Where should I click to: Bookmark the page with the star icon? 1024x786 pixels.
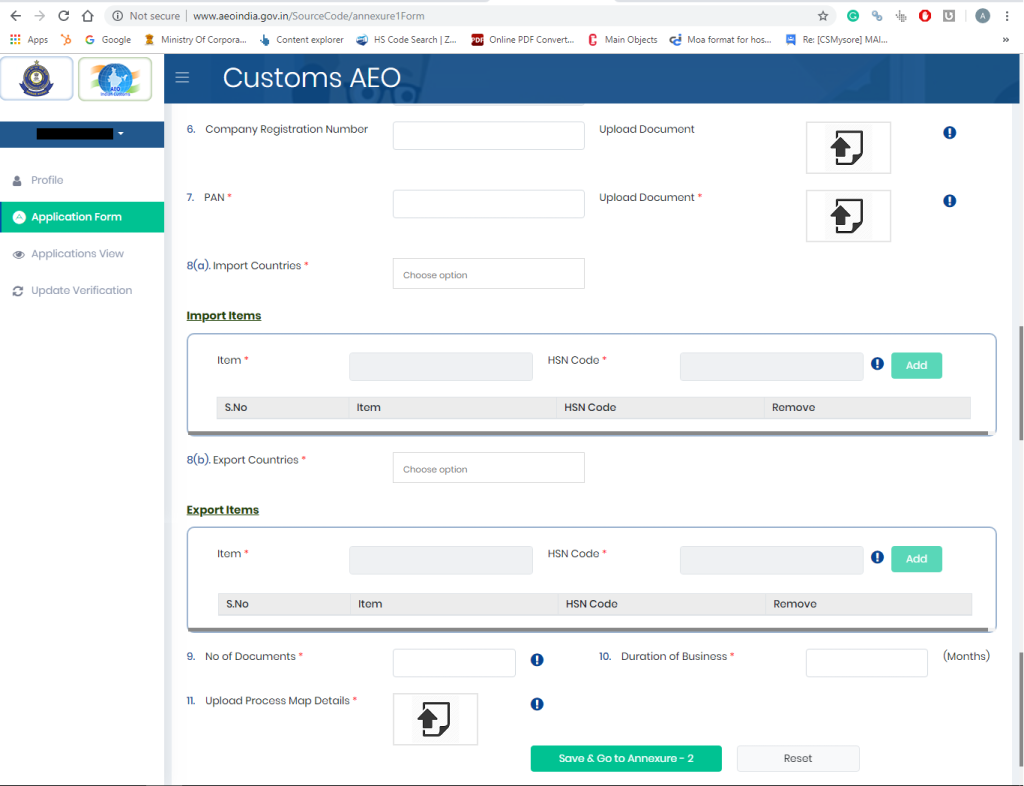[x=823, y=16]
